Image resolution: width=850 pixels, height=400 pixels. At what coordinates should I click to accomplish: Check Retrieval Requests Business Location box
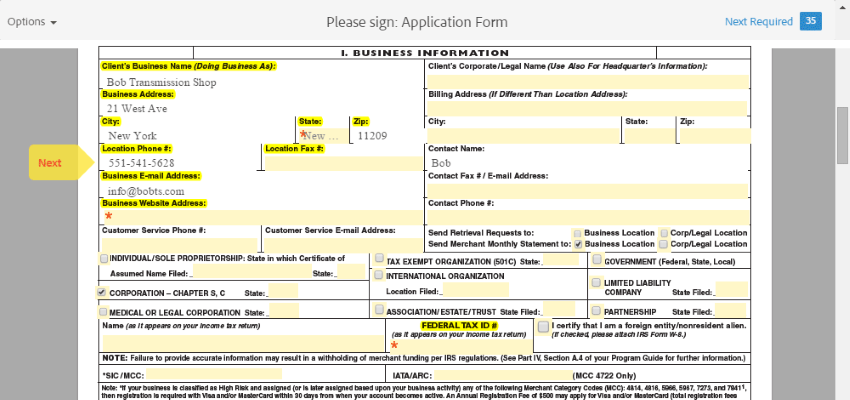[578, 233]
